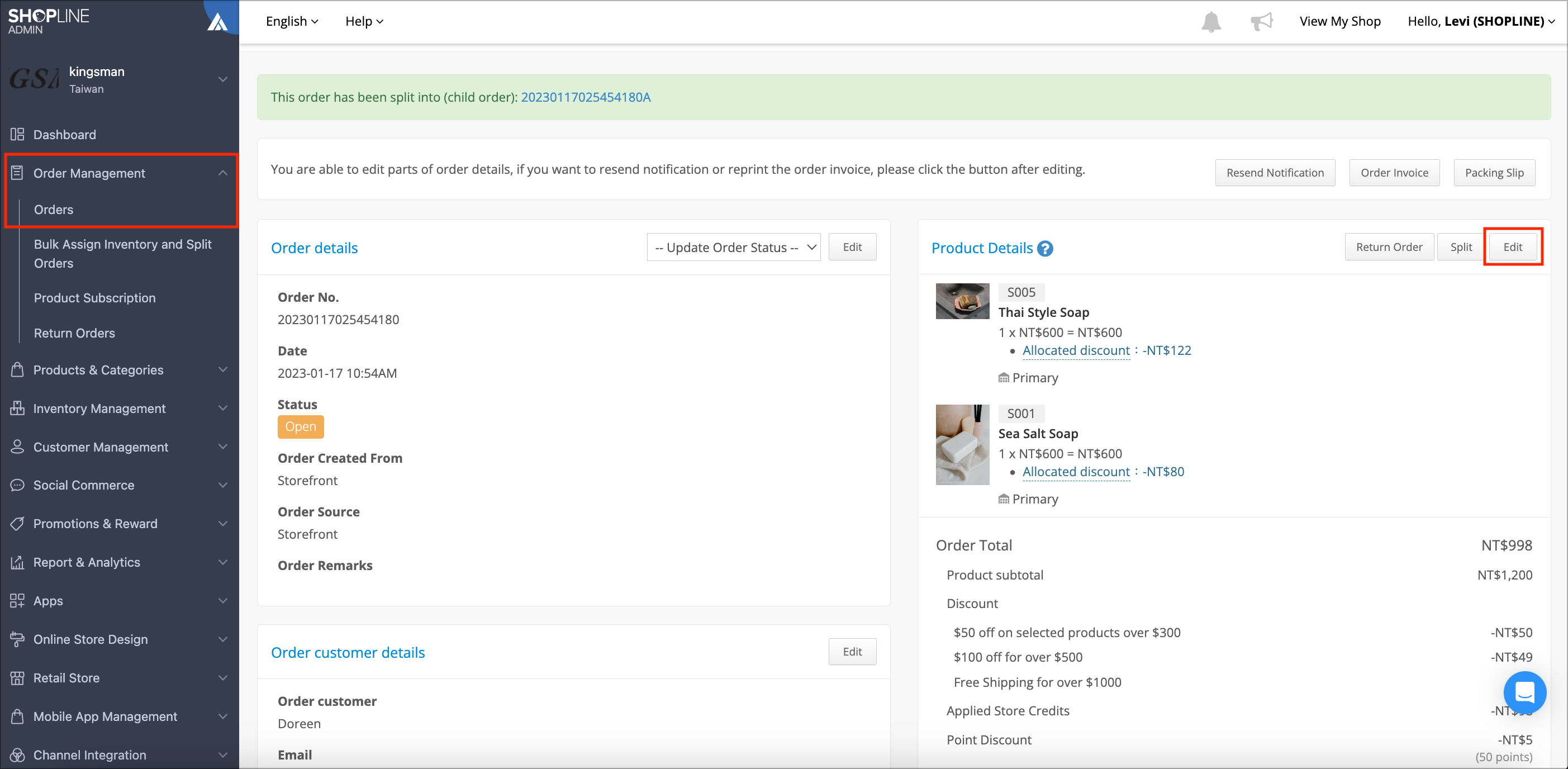Click the Report & Analytics chart icon
This screenshot has height=769, width=1568.
coord(17,562)
